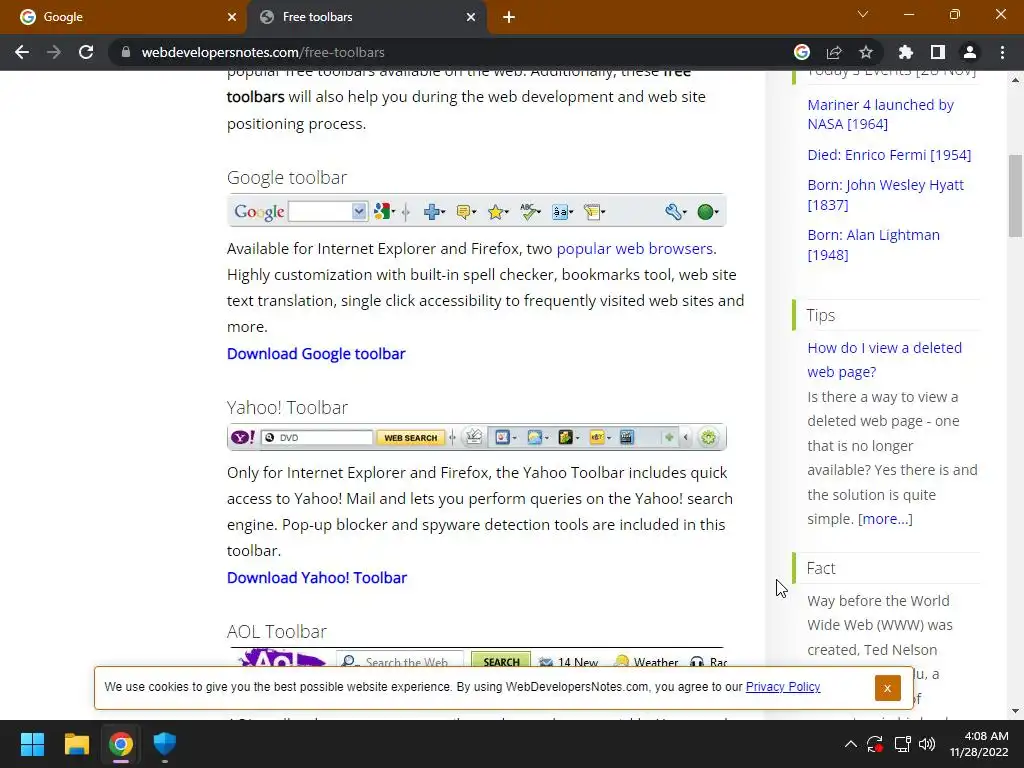Open Mariner 4 launched by NASA link

coord(880,114)
